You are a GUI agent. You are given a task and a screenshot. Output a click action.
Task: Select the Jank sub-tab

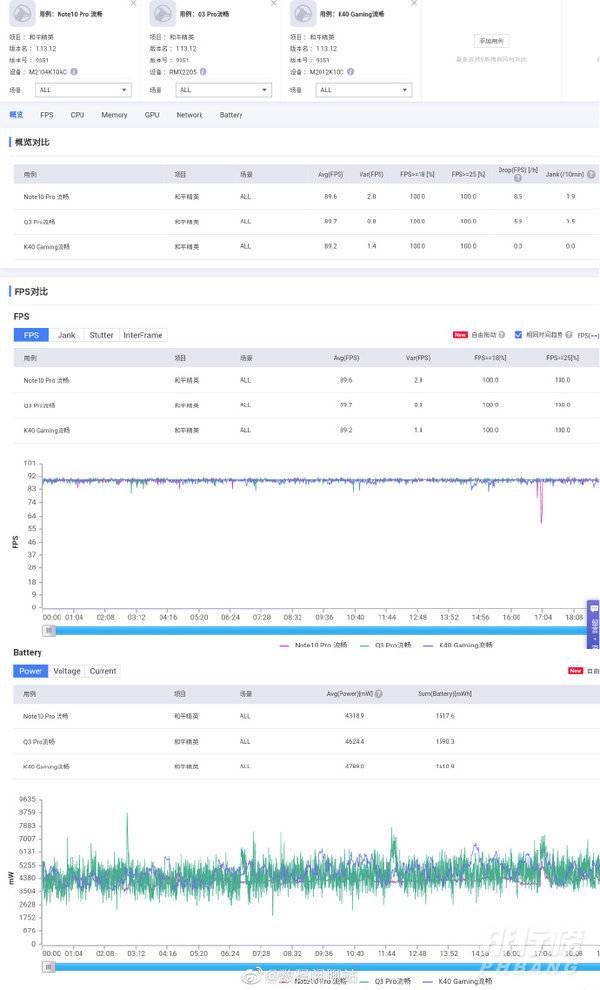[66, 335]
